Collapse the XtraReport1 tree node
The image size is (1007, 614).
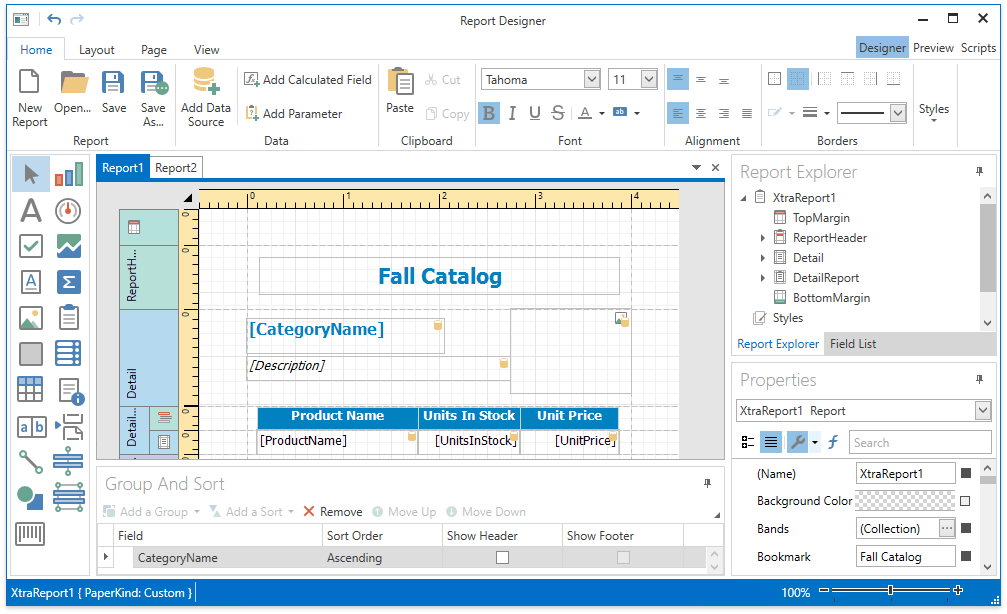click(744, 198)
